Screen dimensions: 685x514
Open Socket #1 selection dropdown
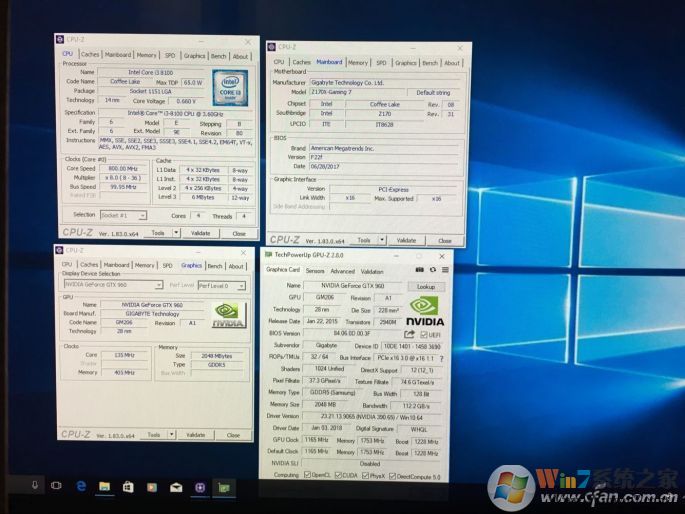click(124, 215)
